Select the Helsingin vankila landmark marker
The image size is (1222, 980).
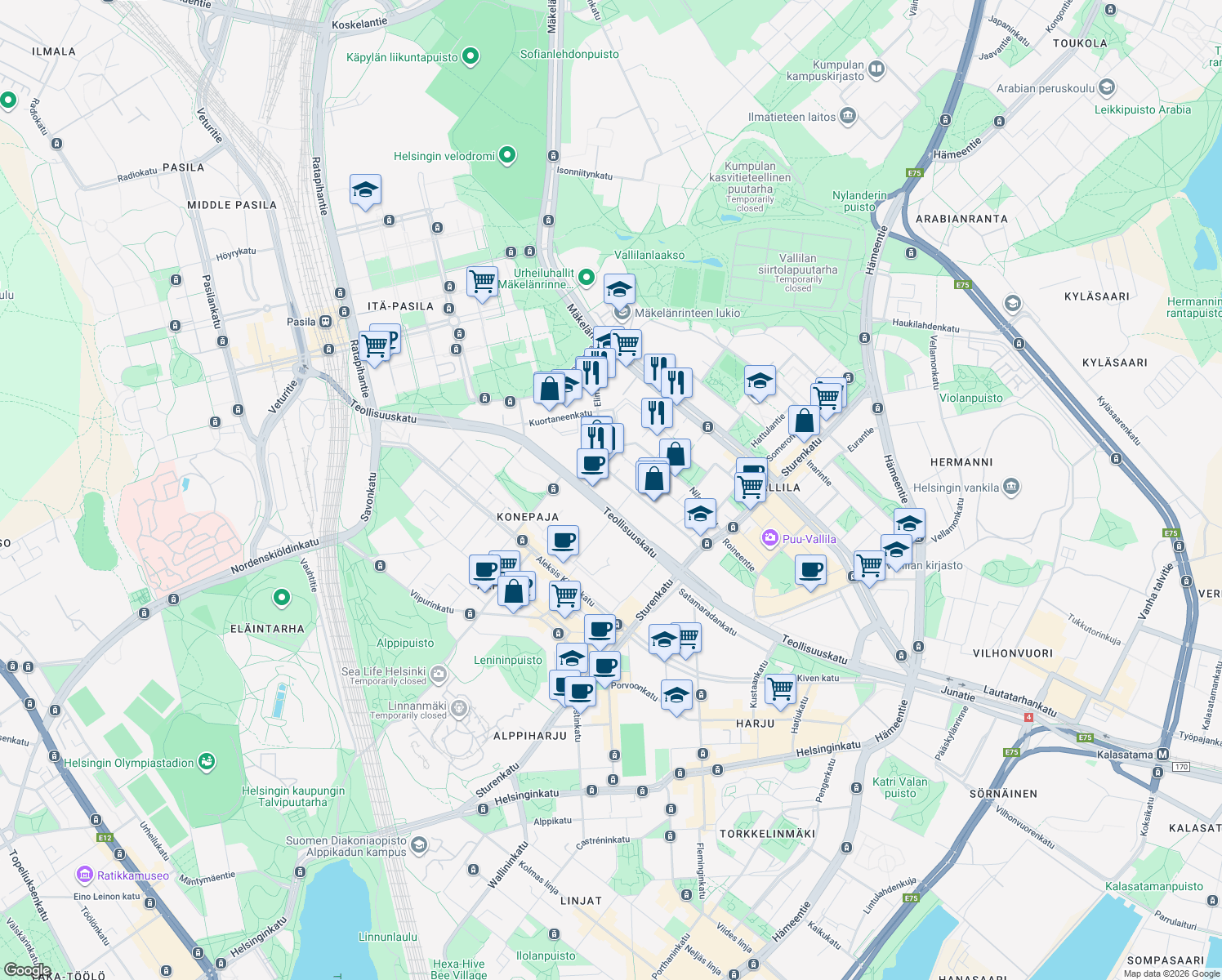1012,487
